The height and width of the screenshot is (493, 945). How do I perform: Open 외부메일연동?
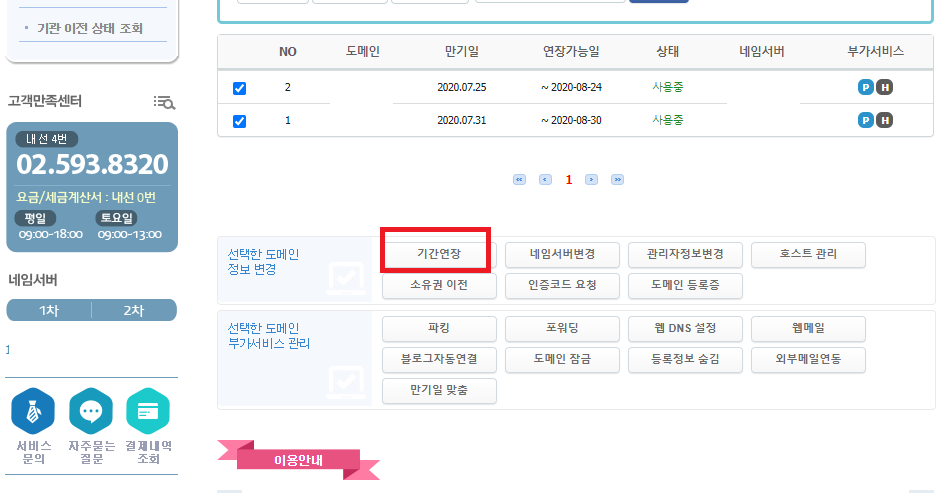[808, 359]
